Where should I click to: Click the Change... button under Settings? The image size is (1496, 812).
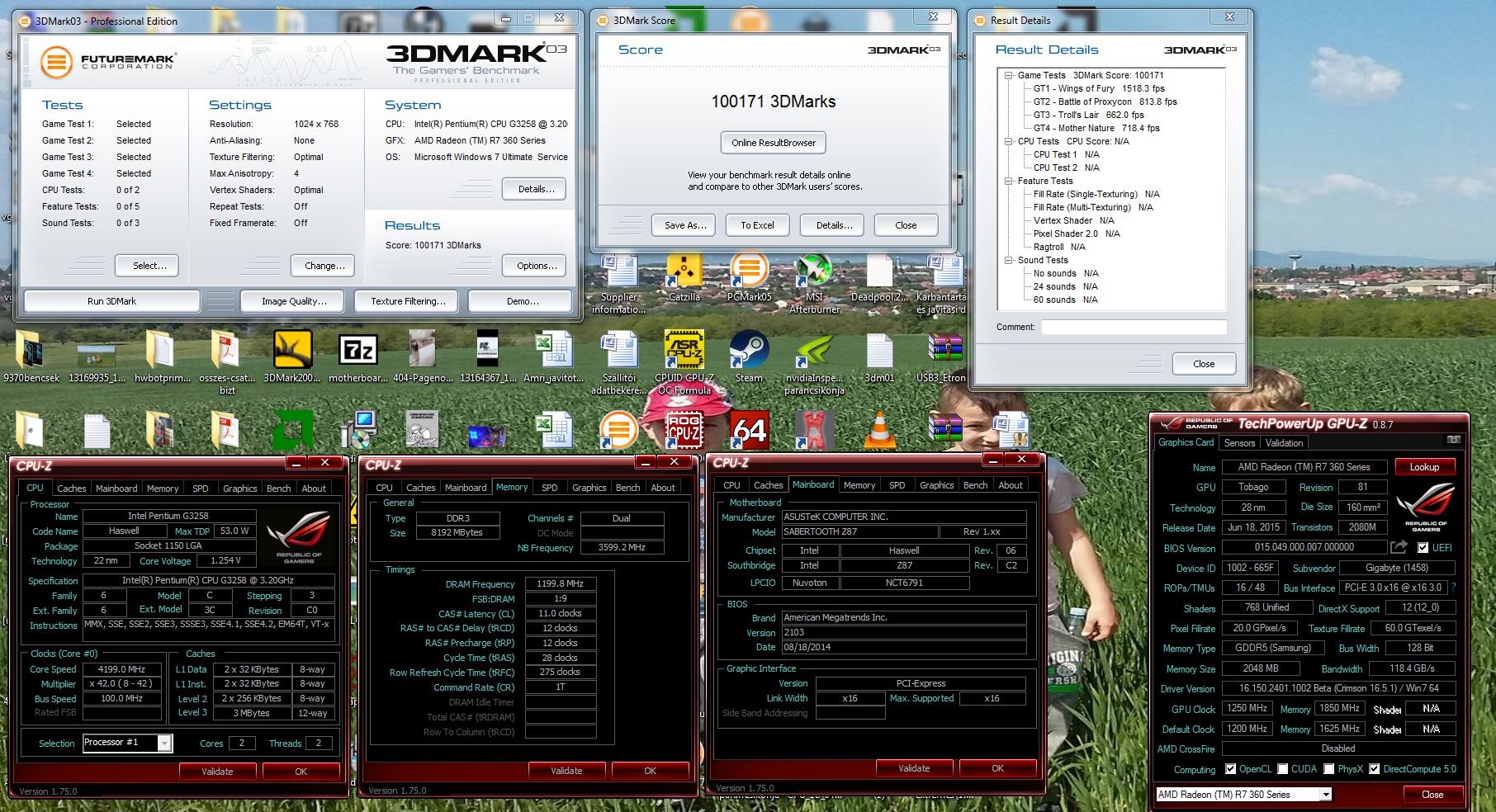(324, 266)
